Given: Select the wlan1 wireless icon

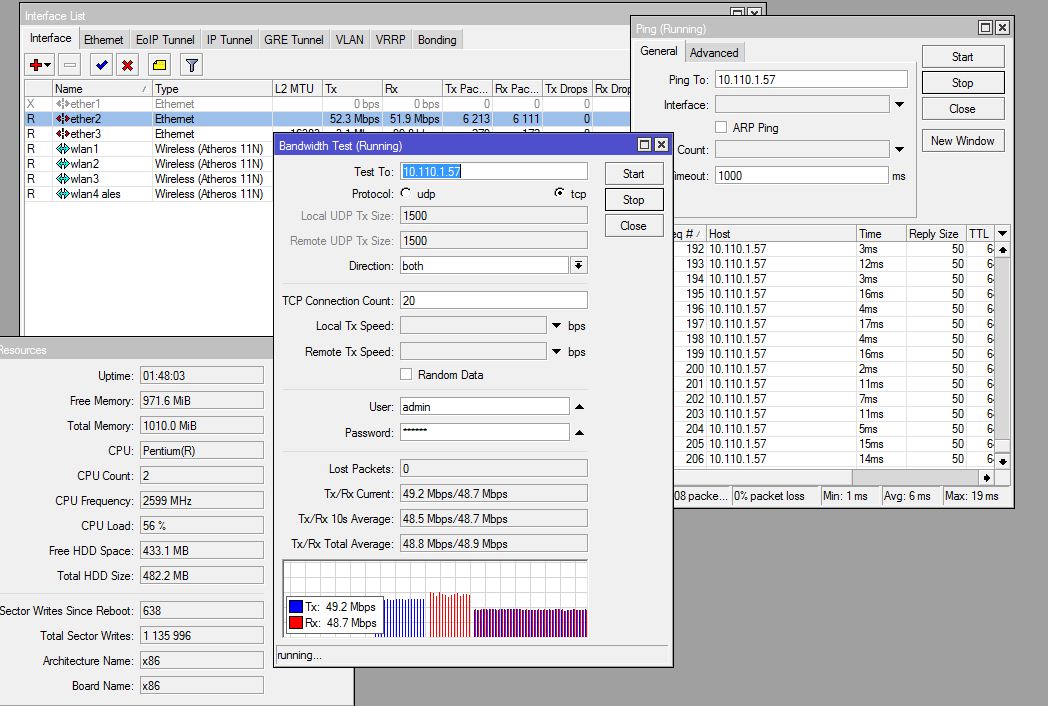Looking at the screenshot, I should click(63, 148).
